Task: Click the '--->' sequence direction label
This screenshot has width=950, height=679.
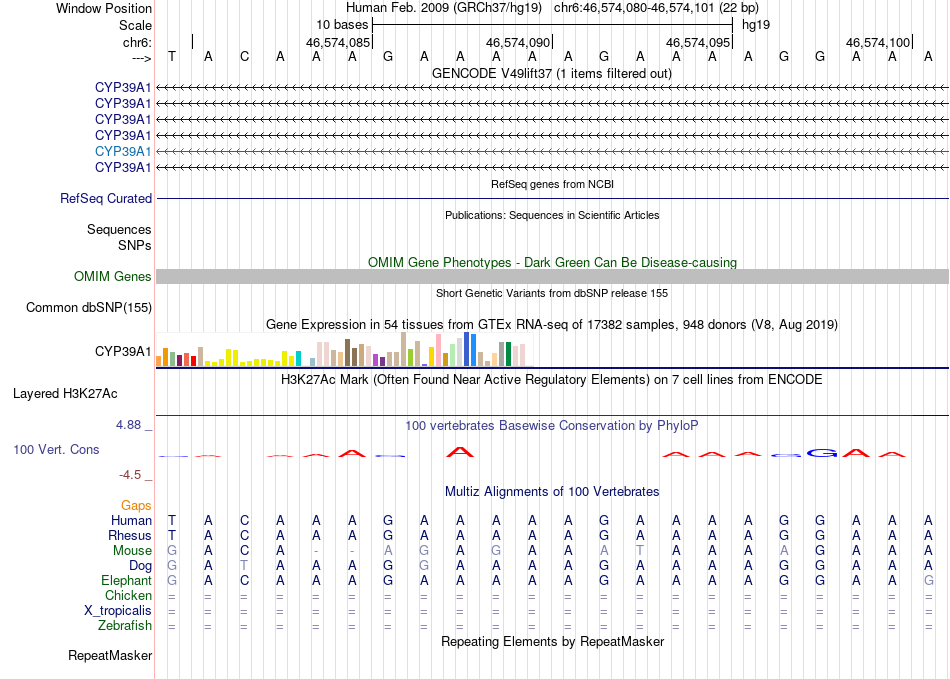Action: 141,58
